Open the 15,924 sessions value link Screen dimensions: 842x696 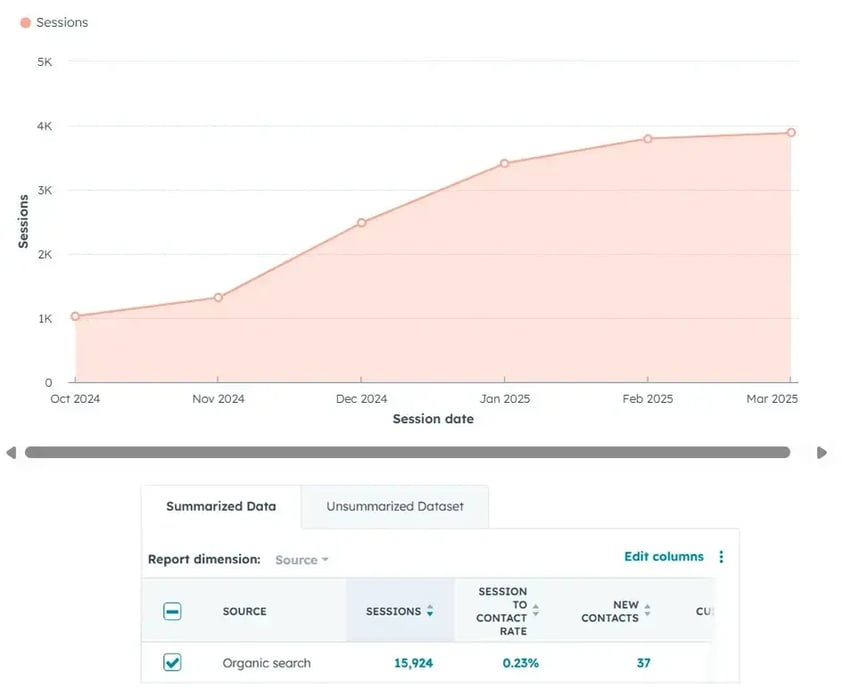point(411,663)
